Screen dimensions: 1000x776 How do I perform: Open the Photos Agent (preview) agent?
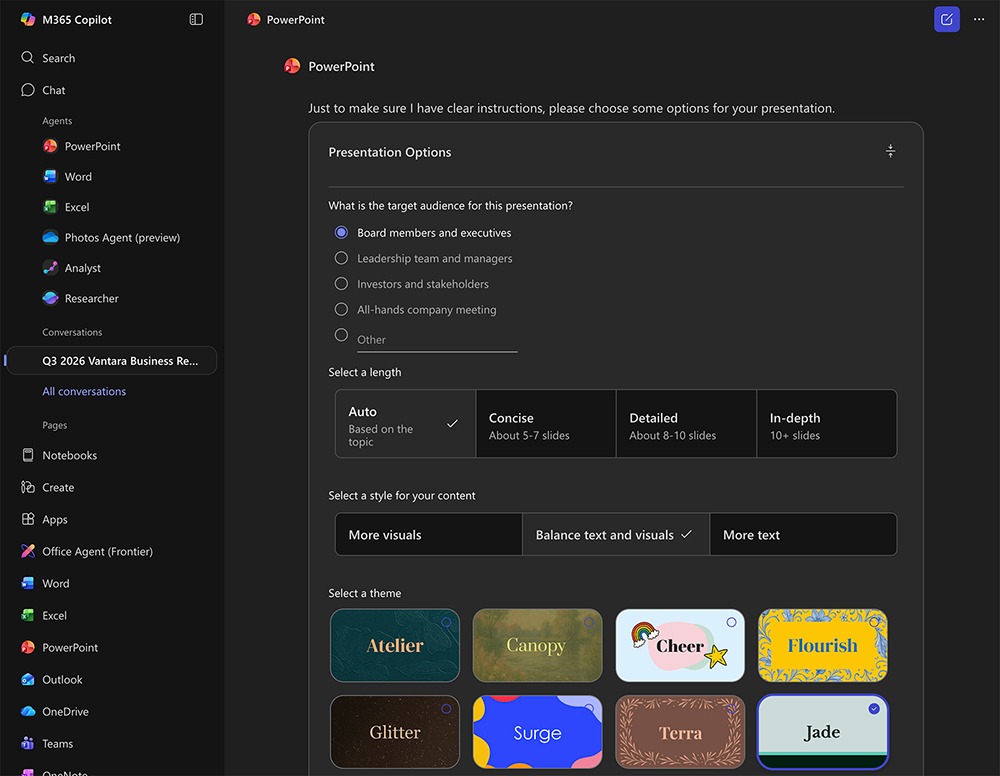click(122, 238)
